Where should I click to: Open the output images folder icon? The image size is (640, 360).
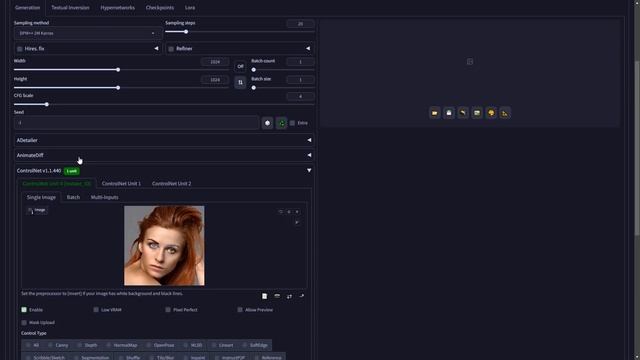435,113
